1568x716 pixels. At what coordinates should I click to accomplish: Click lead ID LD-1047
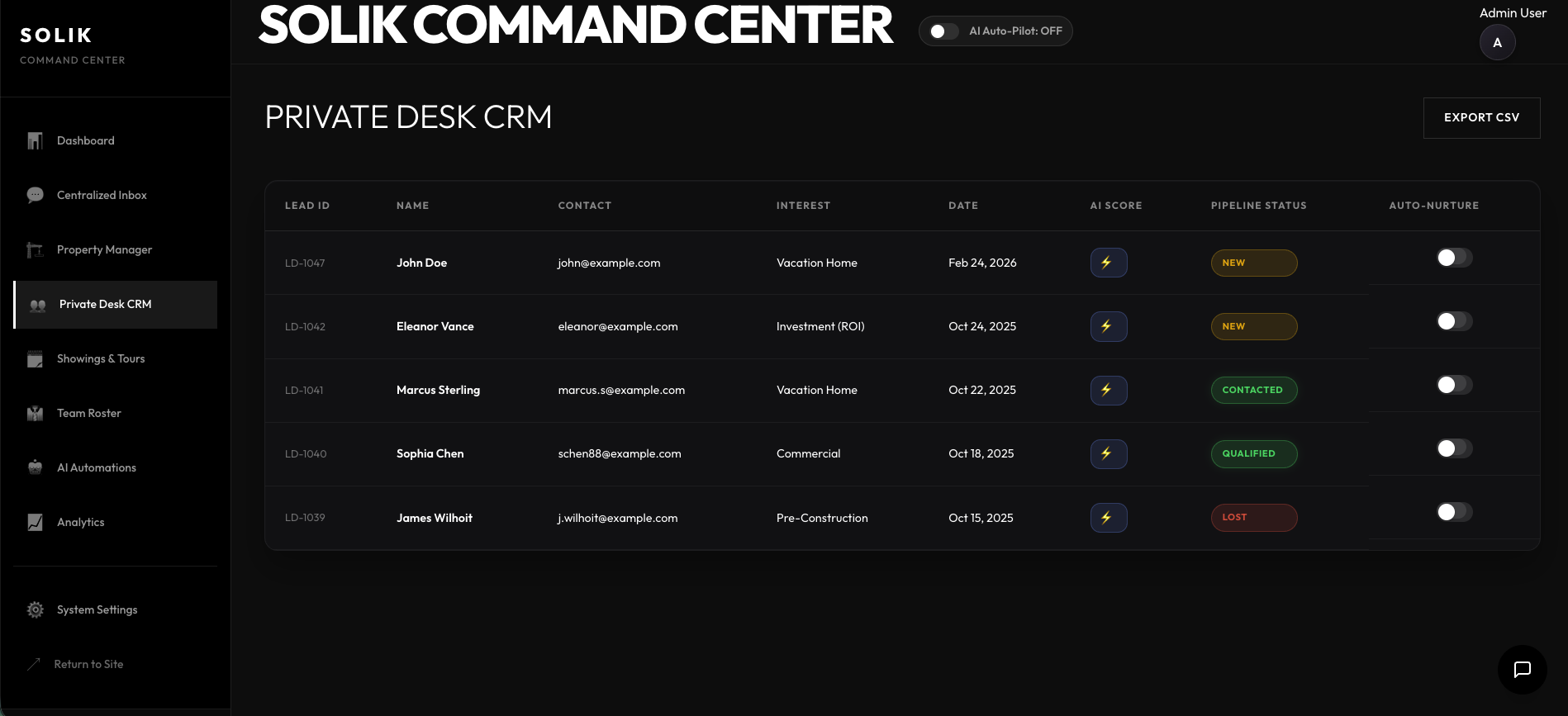point(305,263)
